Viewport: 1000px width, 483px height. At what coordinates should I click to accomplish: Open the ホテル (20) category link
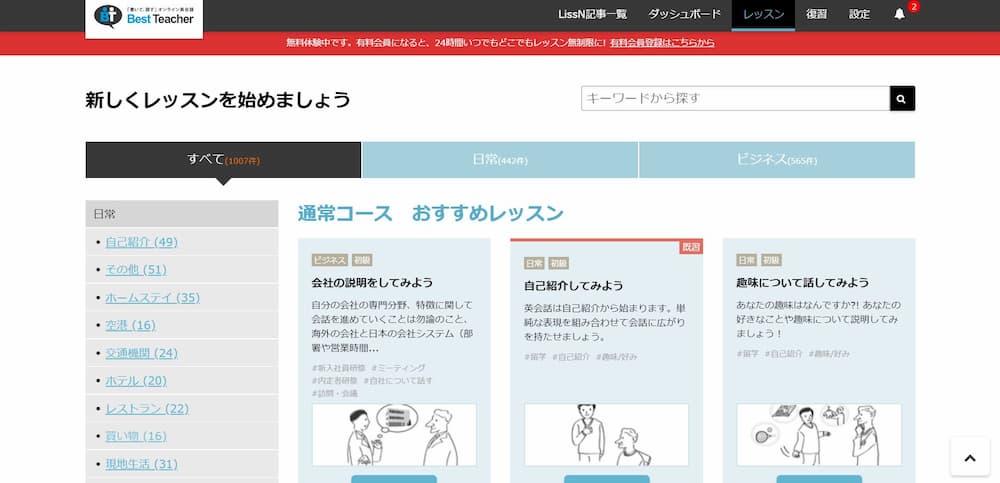coord(136,381)
